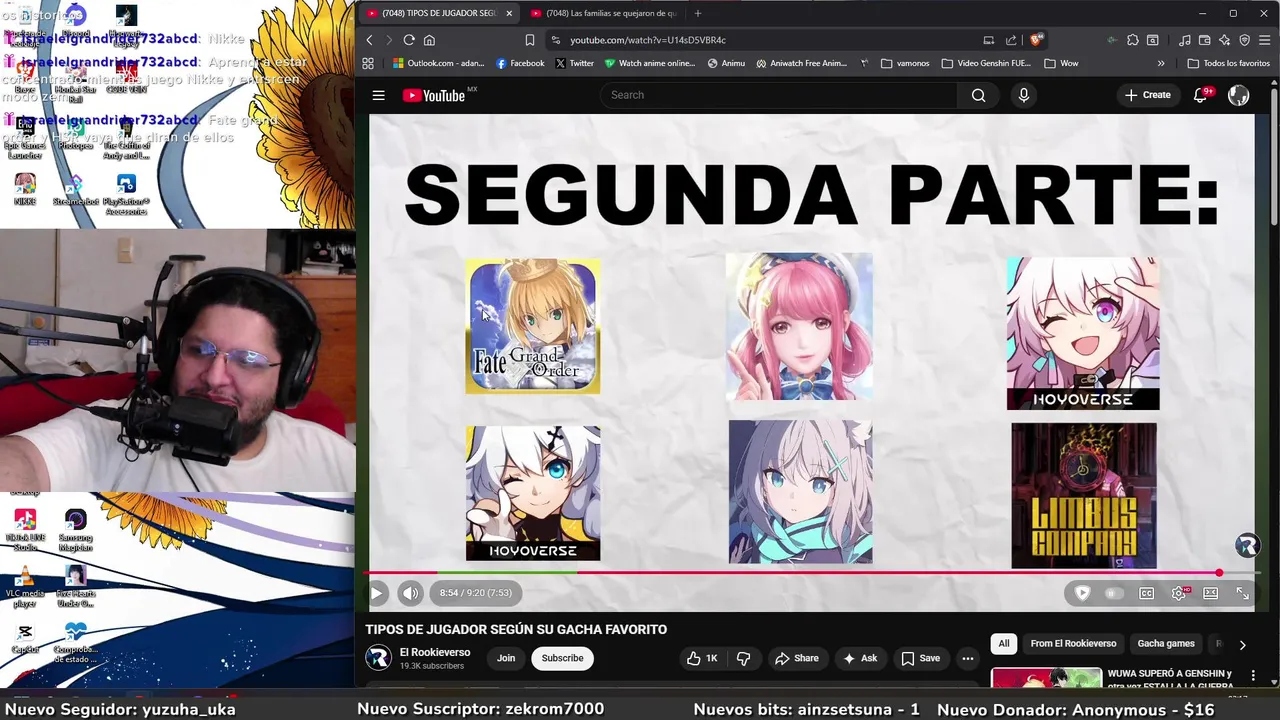Go back with the browser back arrow
Screen dimensions: 1280x720
pyautogui.click(x=369, y=40)
